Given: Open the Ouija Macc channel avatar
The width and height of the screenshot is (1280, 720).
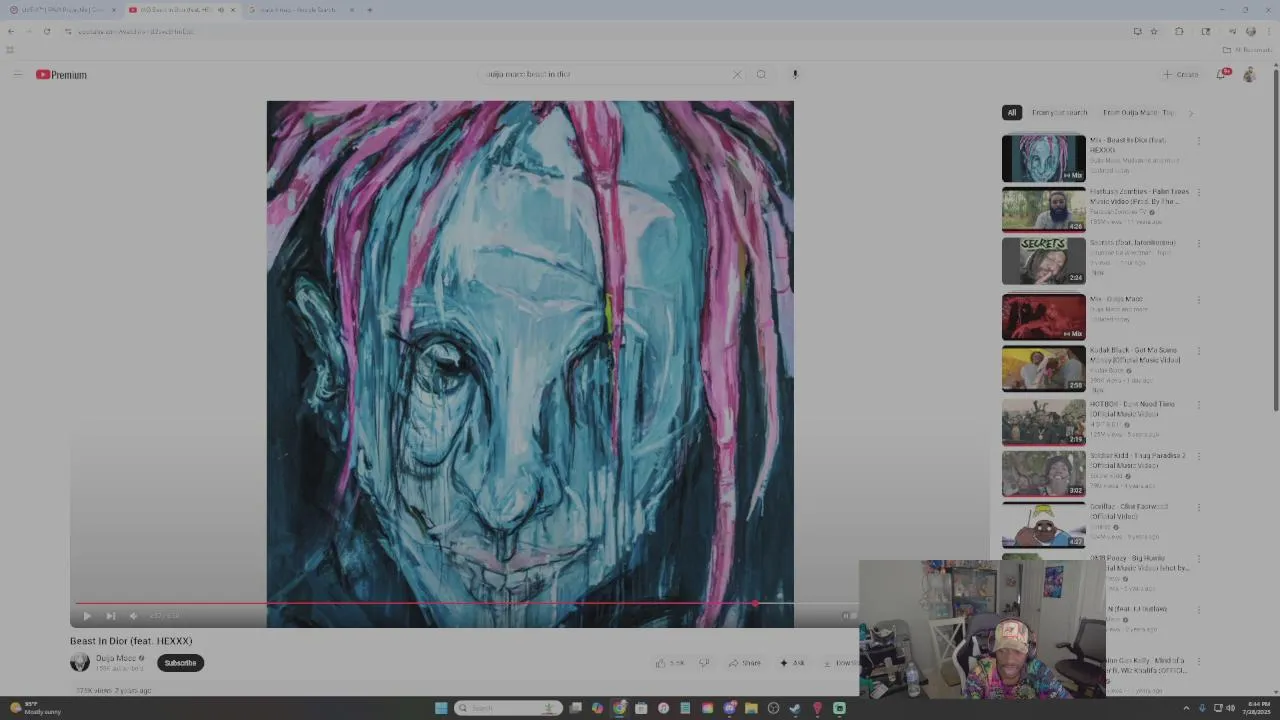Looking at the screenshot, I should point(79,662).
